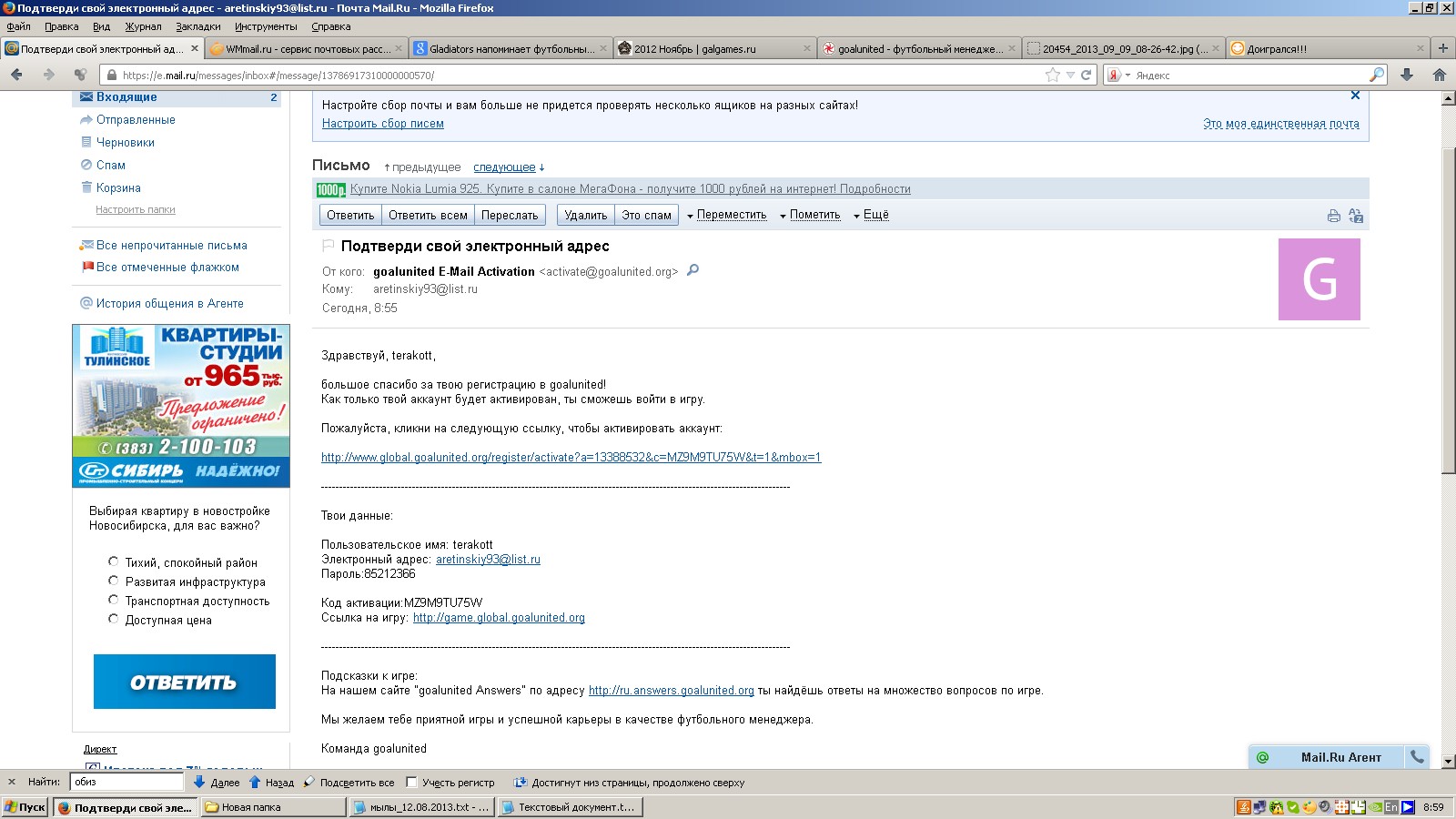Click the Firefox forward arrow button

point(48,75)
